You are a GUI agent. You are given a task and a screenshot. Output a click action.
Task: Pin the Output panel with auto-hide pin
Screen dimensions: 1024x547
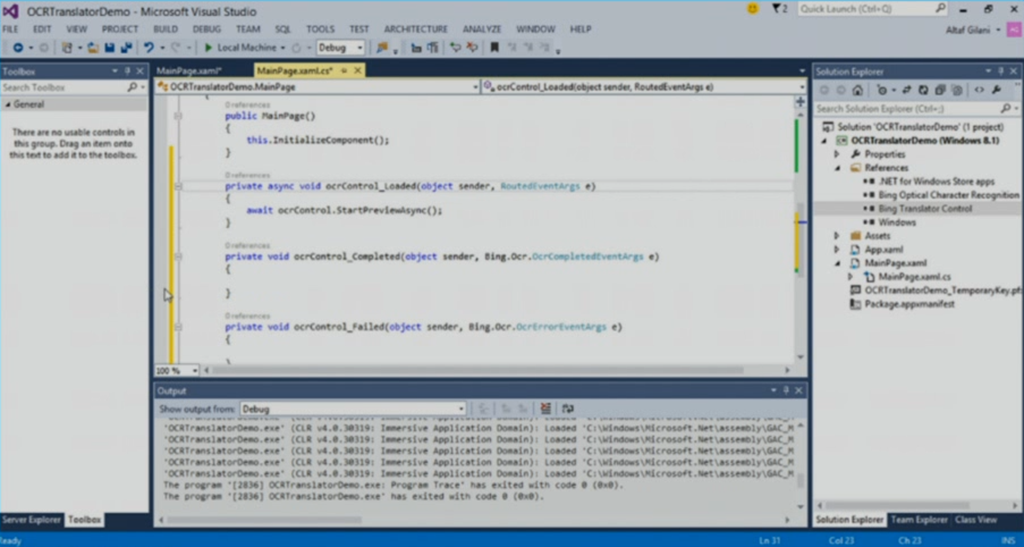tap(786, 390)
